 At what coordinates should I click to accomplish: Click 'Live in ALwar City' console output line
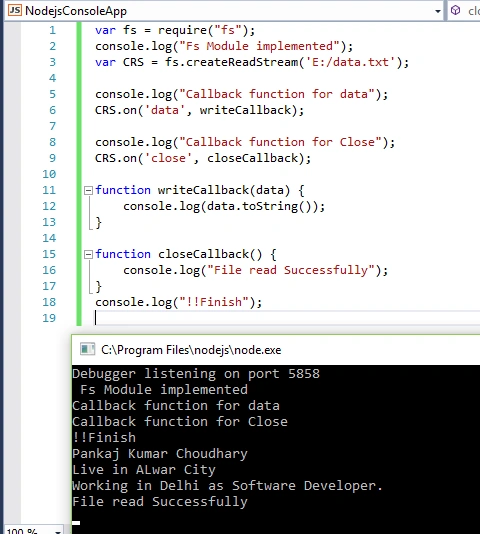(x=144, y=470)
